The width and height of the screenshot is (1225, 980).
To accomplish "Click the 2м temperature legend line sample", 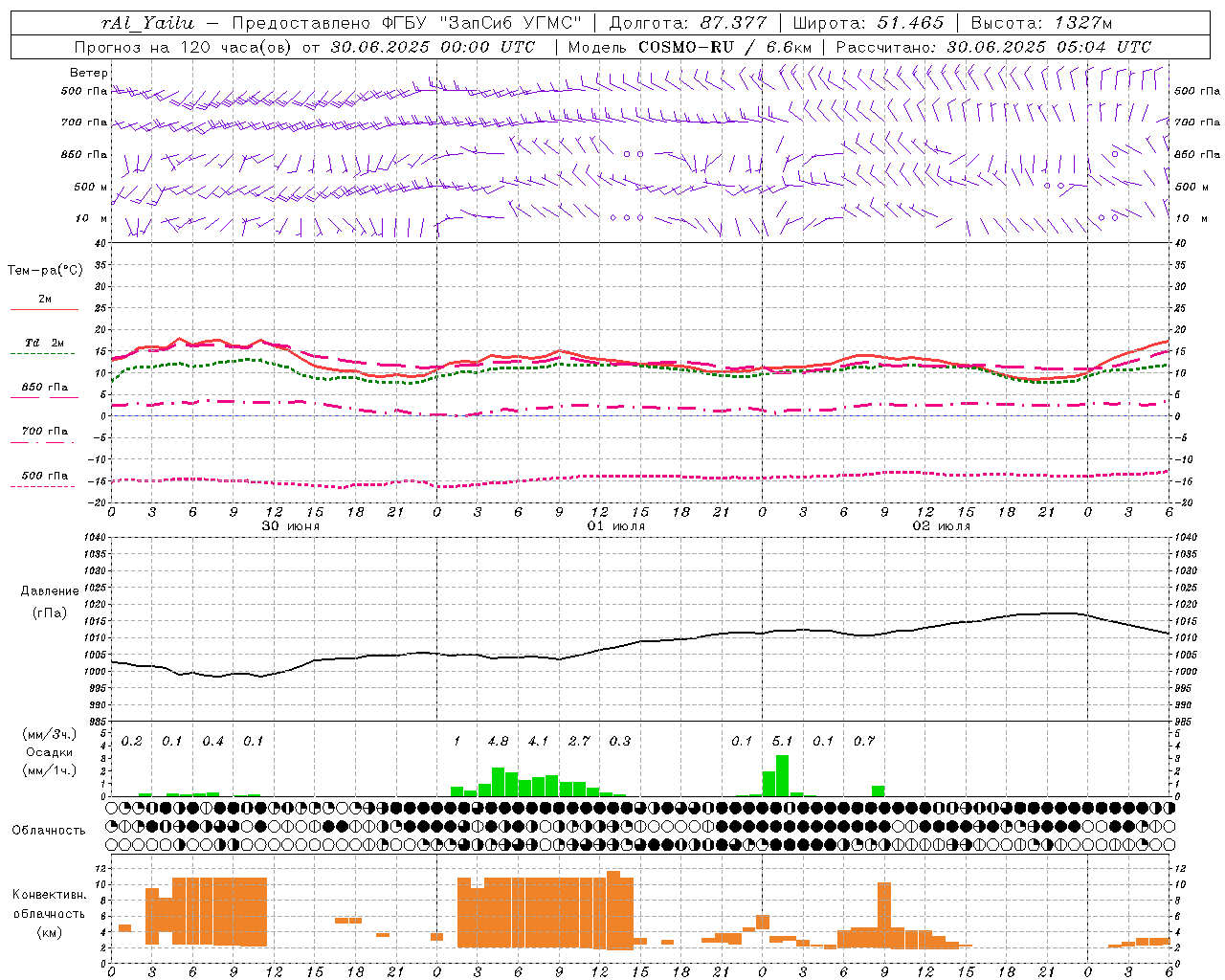I will click(44, 309).
